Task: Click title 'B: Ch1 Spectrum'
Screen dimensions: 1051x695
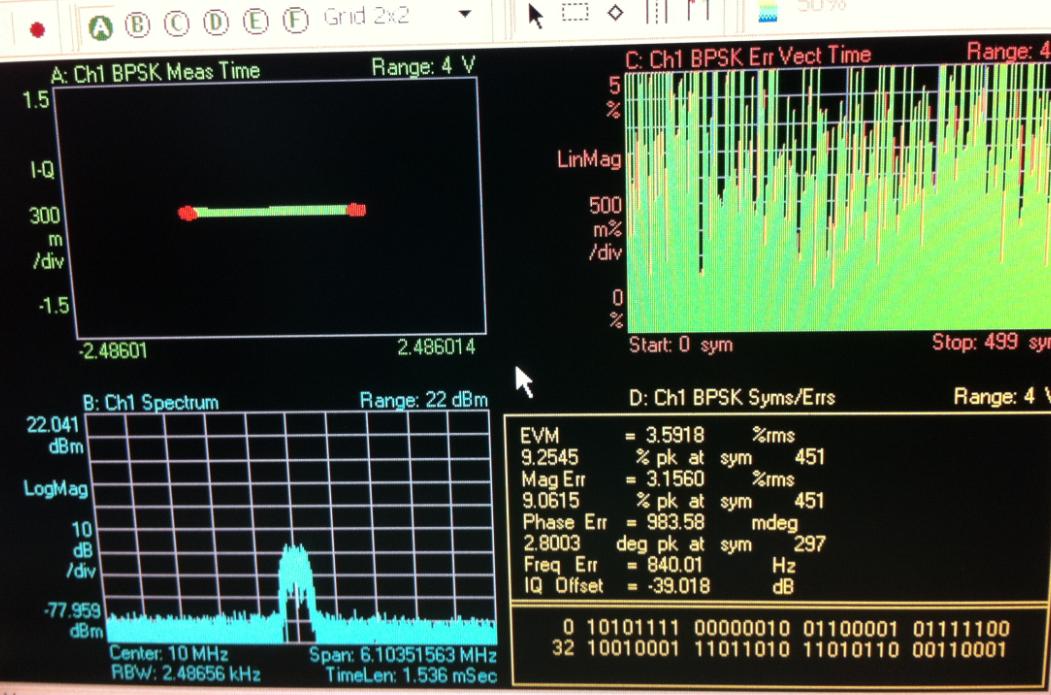Action: pyautogui.click(x=151, y=402)
